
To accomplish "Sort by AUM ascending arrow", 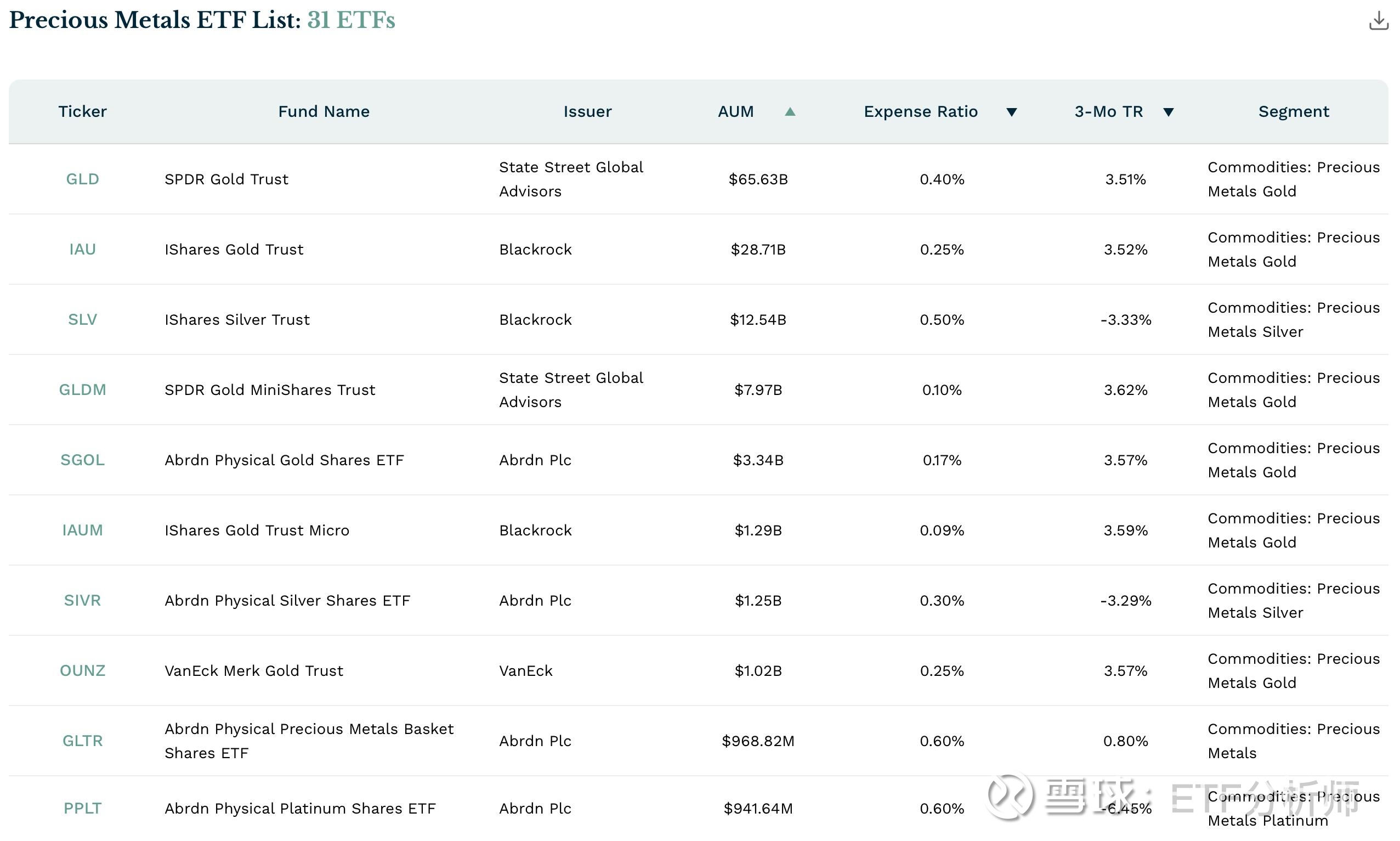I will tap(790, 112).
